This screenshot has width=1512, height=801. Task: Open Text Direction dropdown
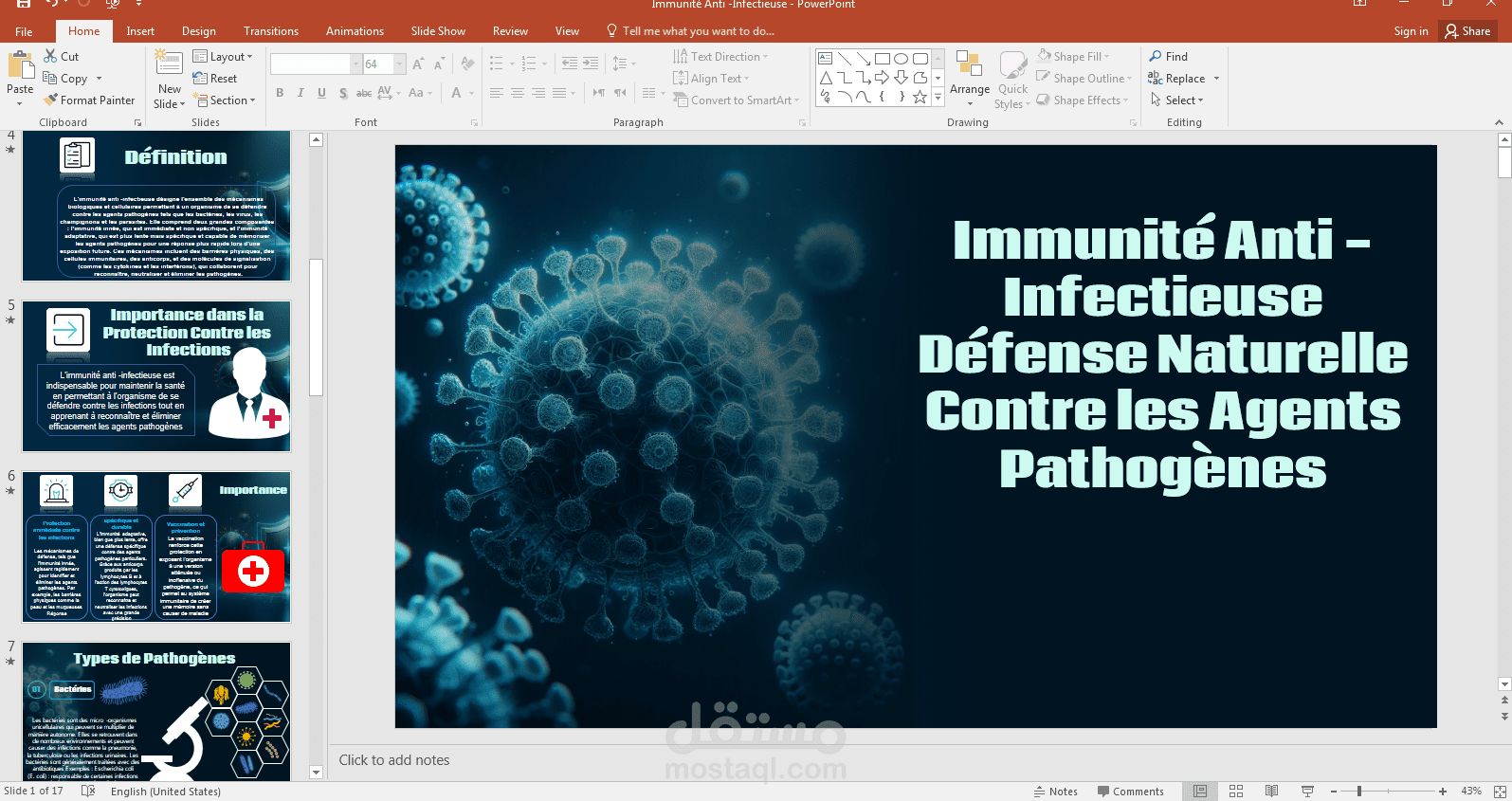720,57
